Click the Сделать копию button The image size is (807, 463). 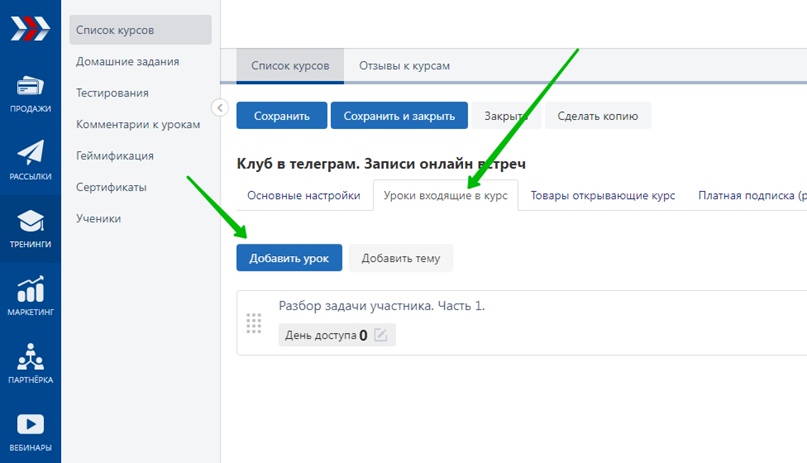598,116
